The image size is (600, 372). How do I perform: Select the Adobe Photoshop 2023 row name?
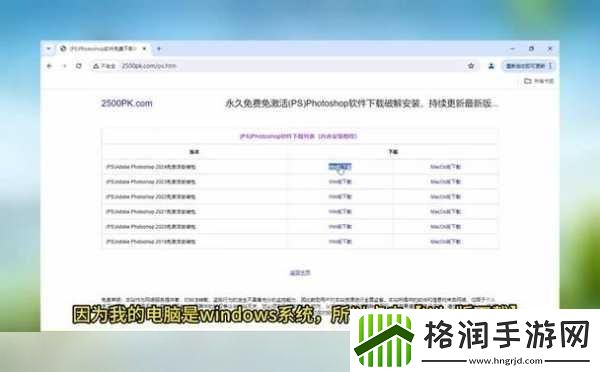point(151,182)
